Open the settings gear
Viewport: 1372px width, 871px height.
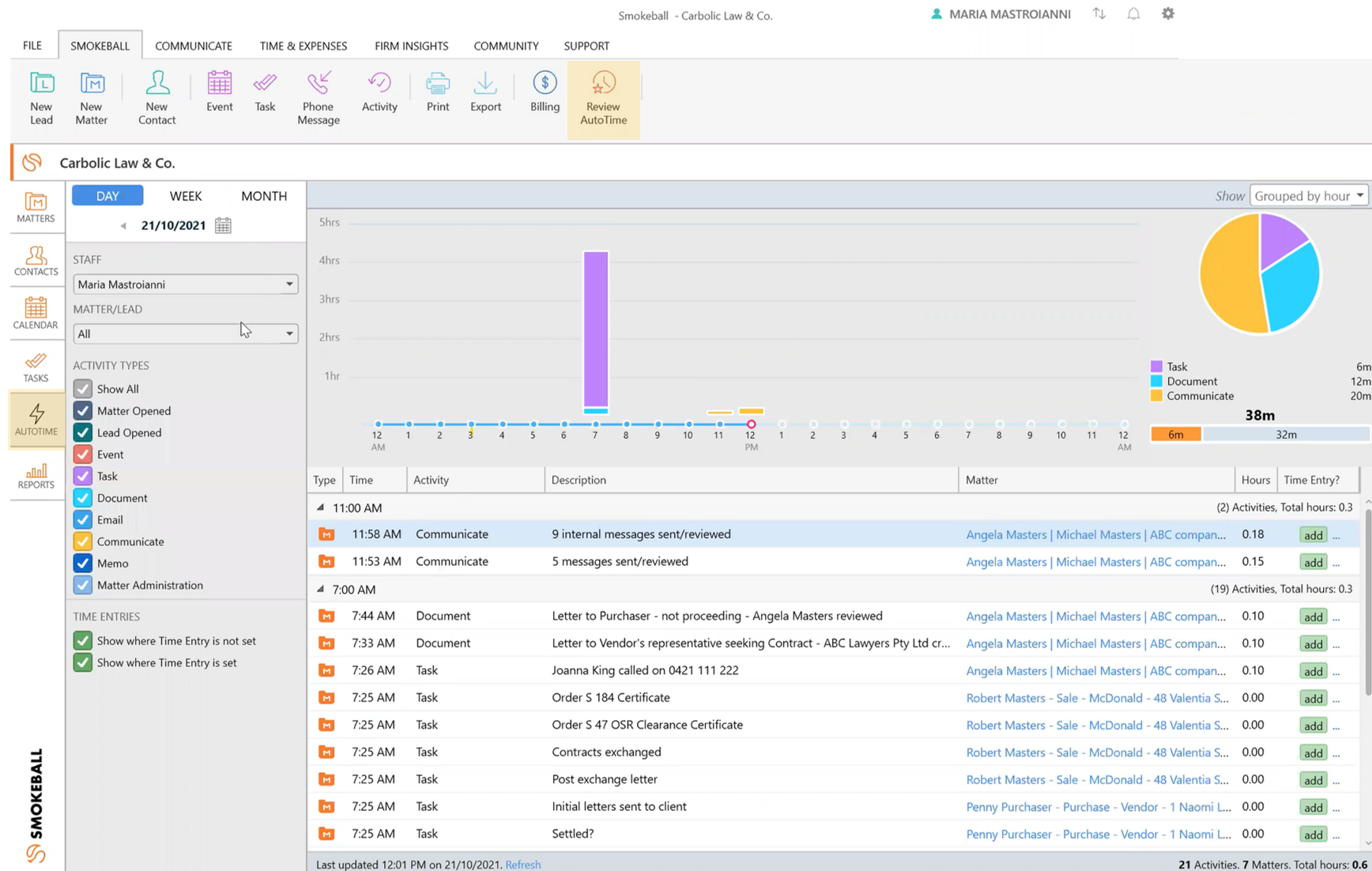pyautogui.click(x=1167, y=13)
